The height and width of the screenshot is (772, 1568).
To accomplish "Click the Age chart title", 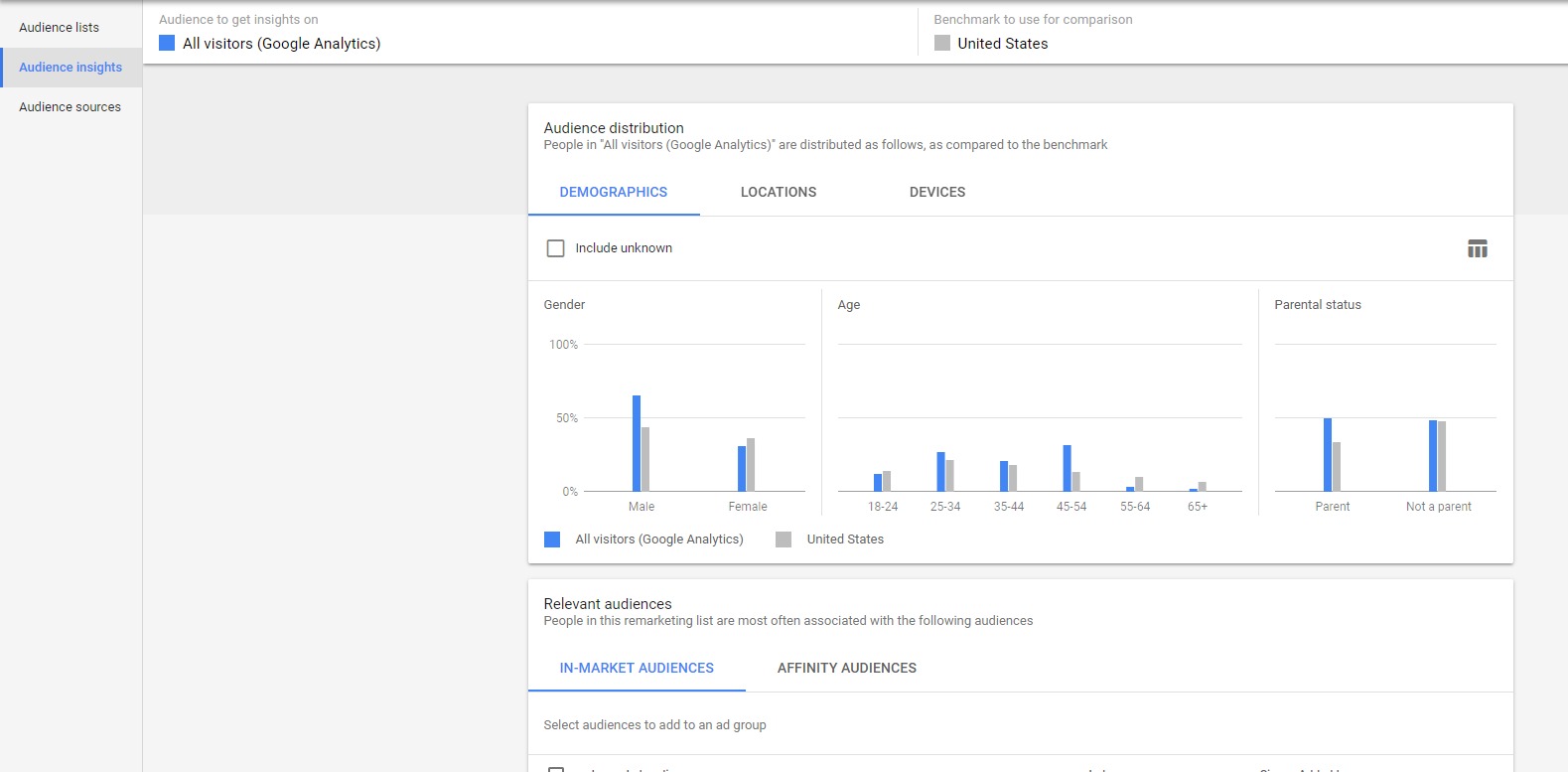I will [x=849, y=305].
